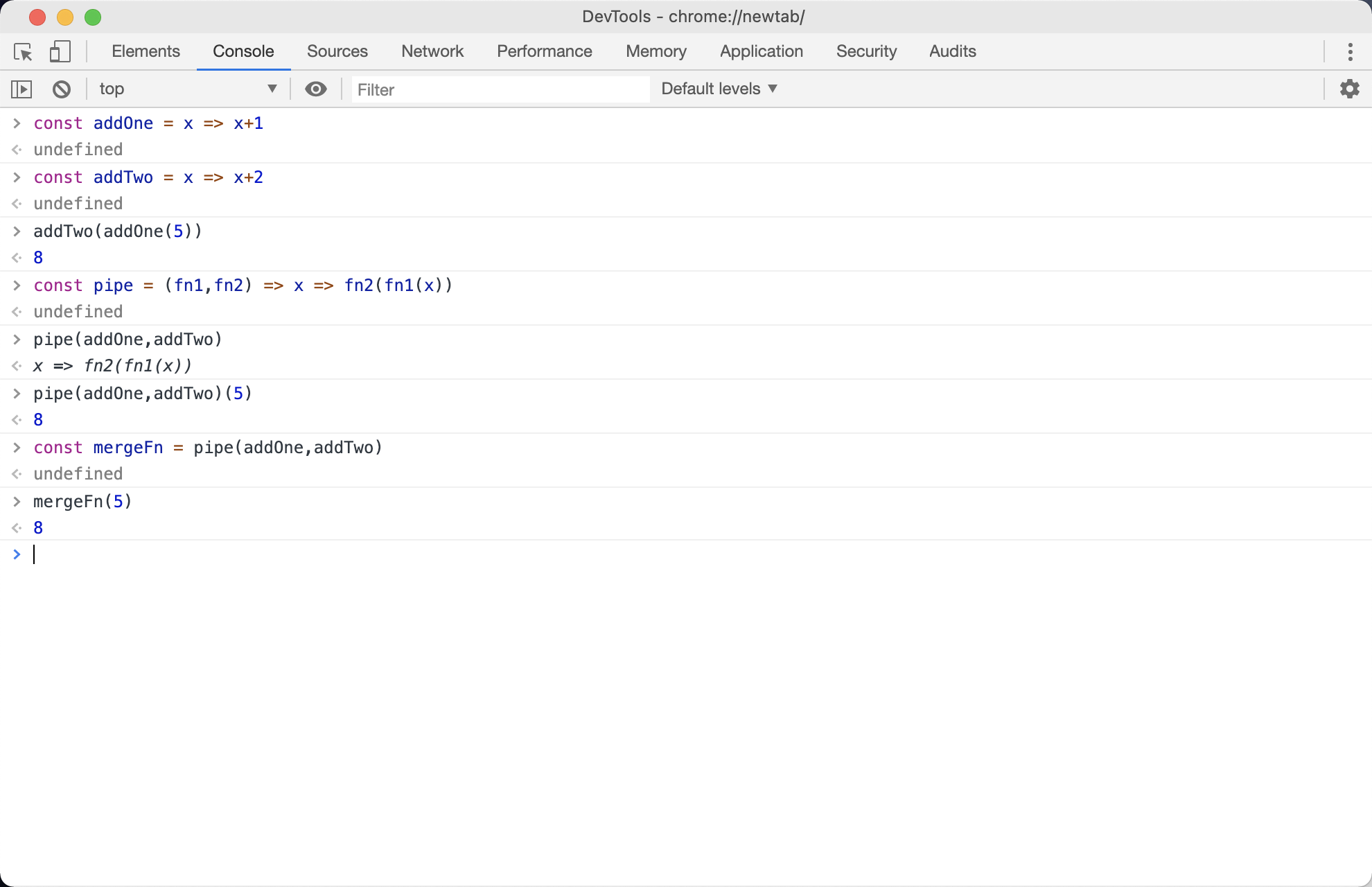Open the Default levels dropdown
The width and height of the screenshot is (1372, 887).
[x=719, y=89]
